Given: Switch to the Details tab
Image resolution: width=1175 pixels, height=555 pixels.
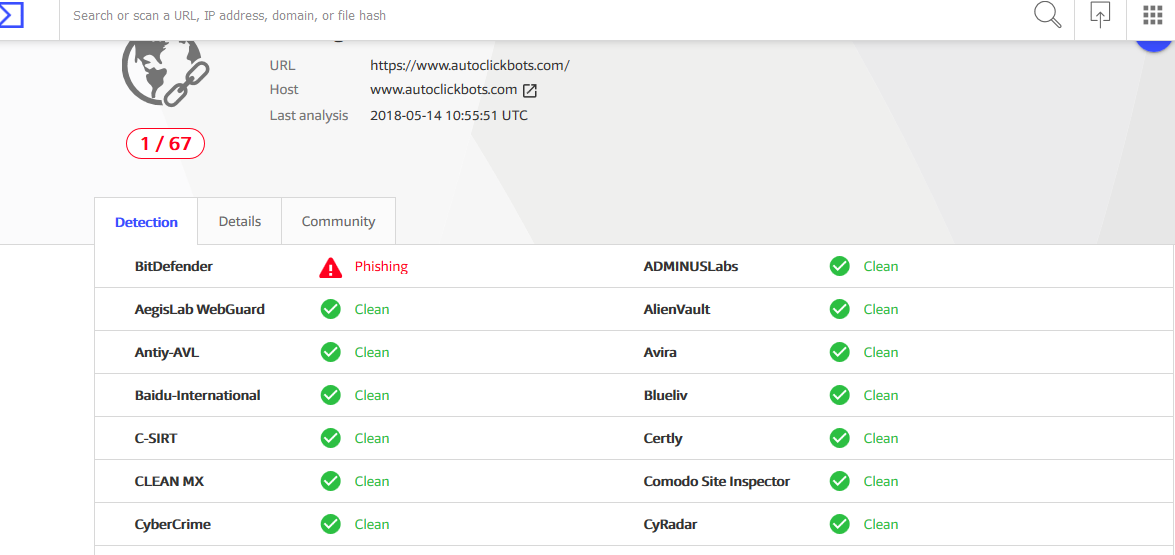Looking at the screenshot, I should tap(240, 221).
